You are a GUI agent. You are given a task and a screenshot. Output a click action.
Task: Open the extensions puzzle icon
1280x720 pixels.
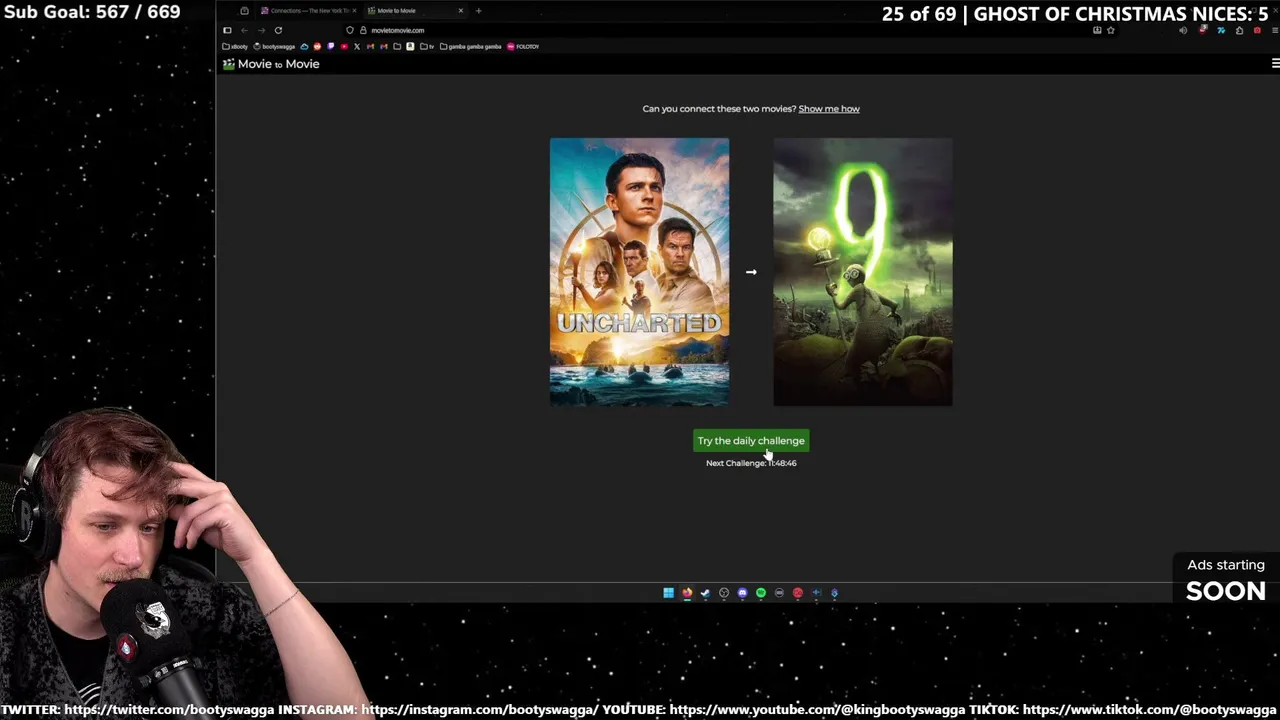click(x=1239, y=30)
